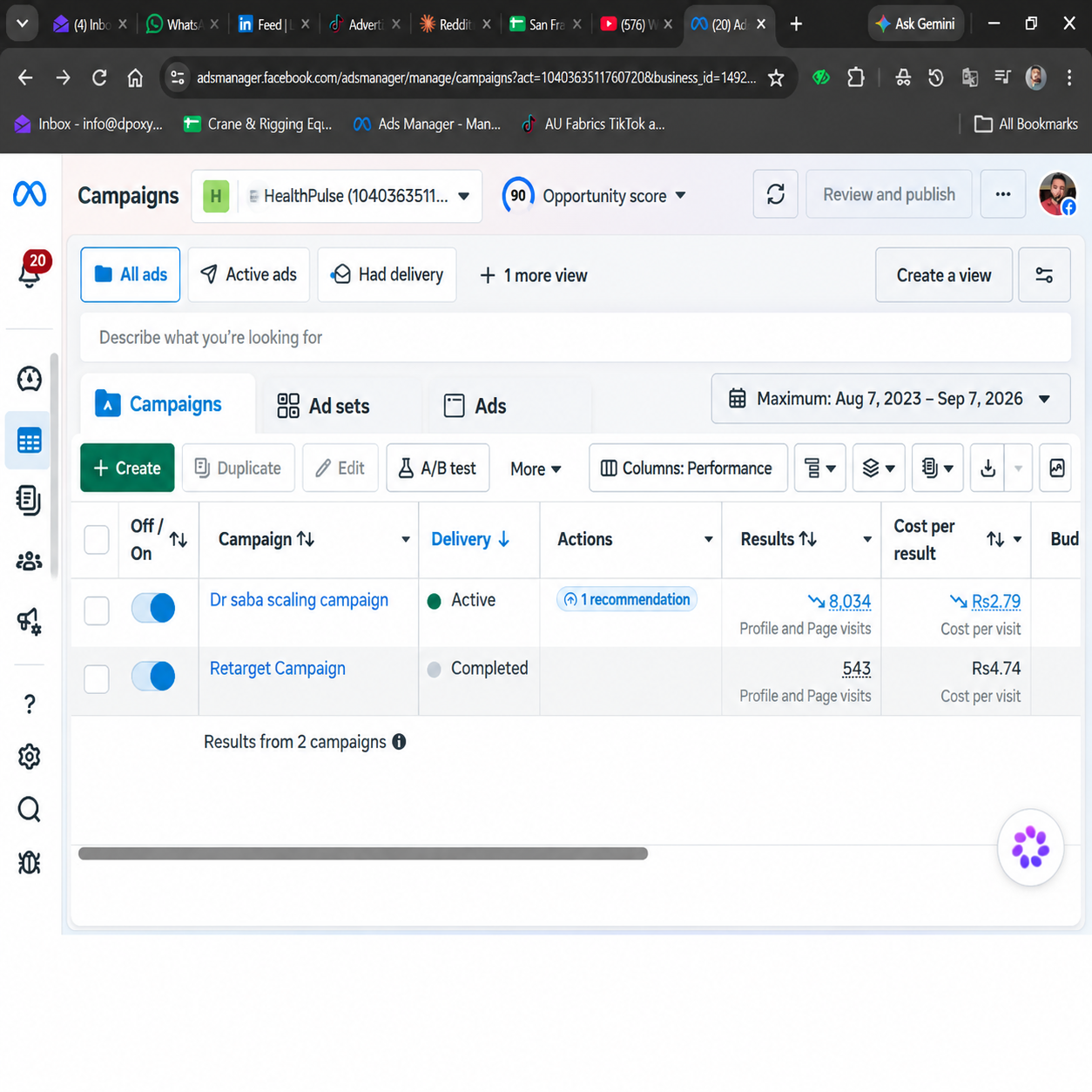Turn off the Dr saba scaling campaign toggle

[x=153, y=608]
